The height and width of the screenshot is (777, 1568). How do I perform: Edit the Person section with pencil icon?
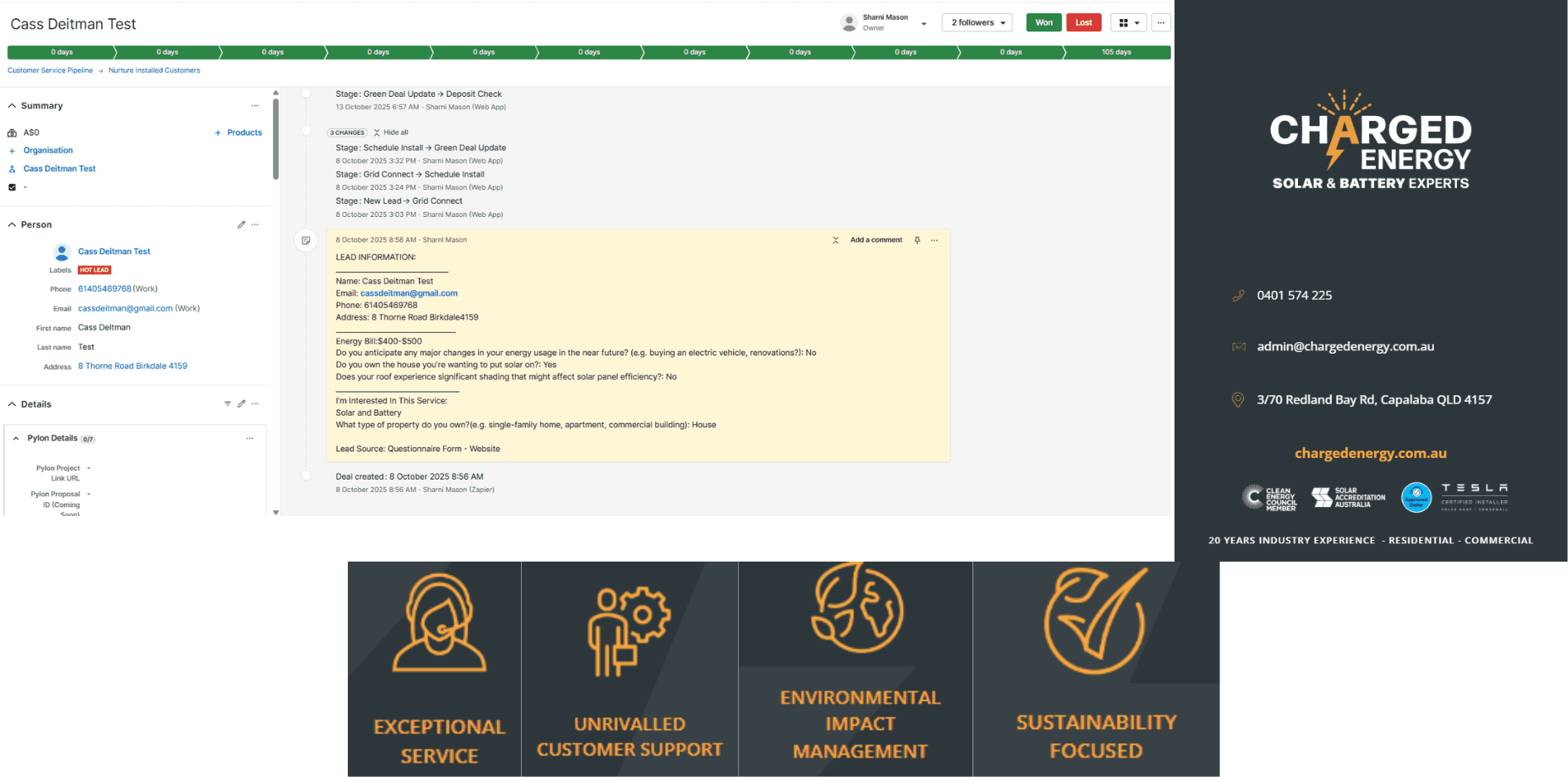click(241, 224)
